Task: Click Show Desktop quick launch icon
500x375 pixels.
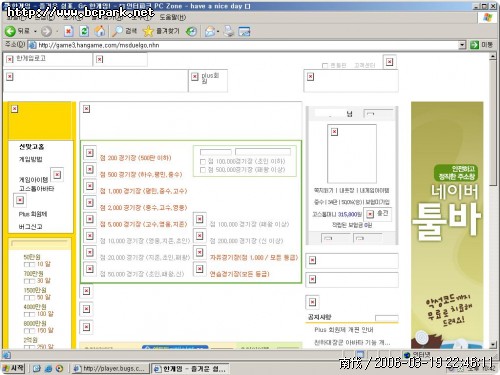Action: tap(37, 368)
